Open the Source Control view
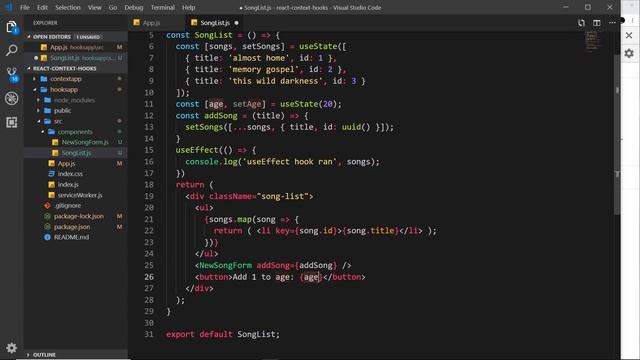 [x=11, y=74]
